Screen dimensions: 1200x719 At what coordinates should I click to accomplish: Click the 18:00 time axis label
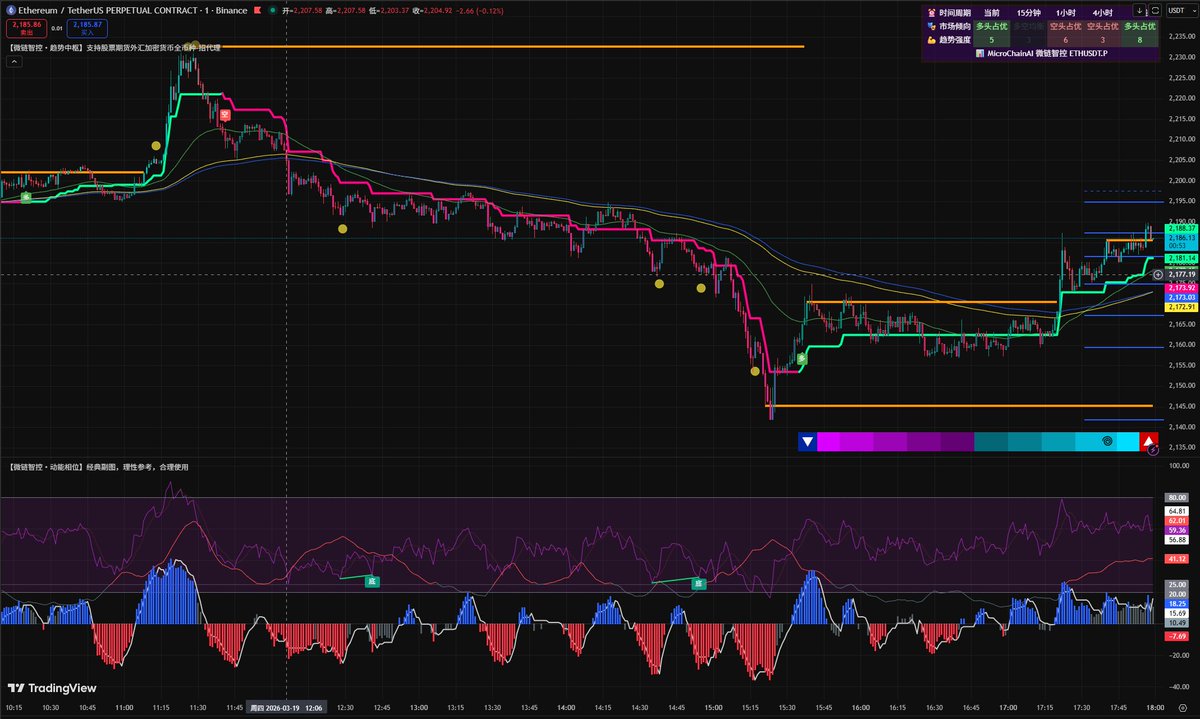coord(1153,707)
